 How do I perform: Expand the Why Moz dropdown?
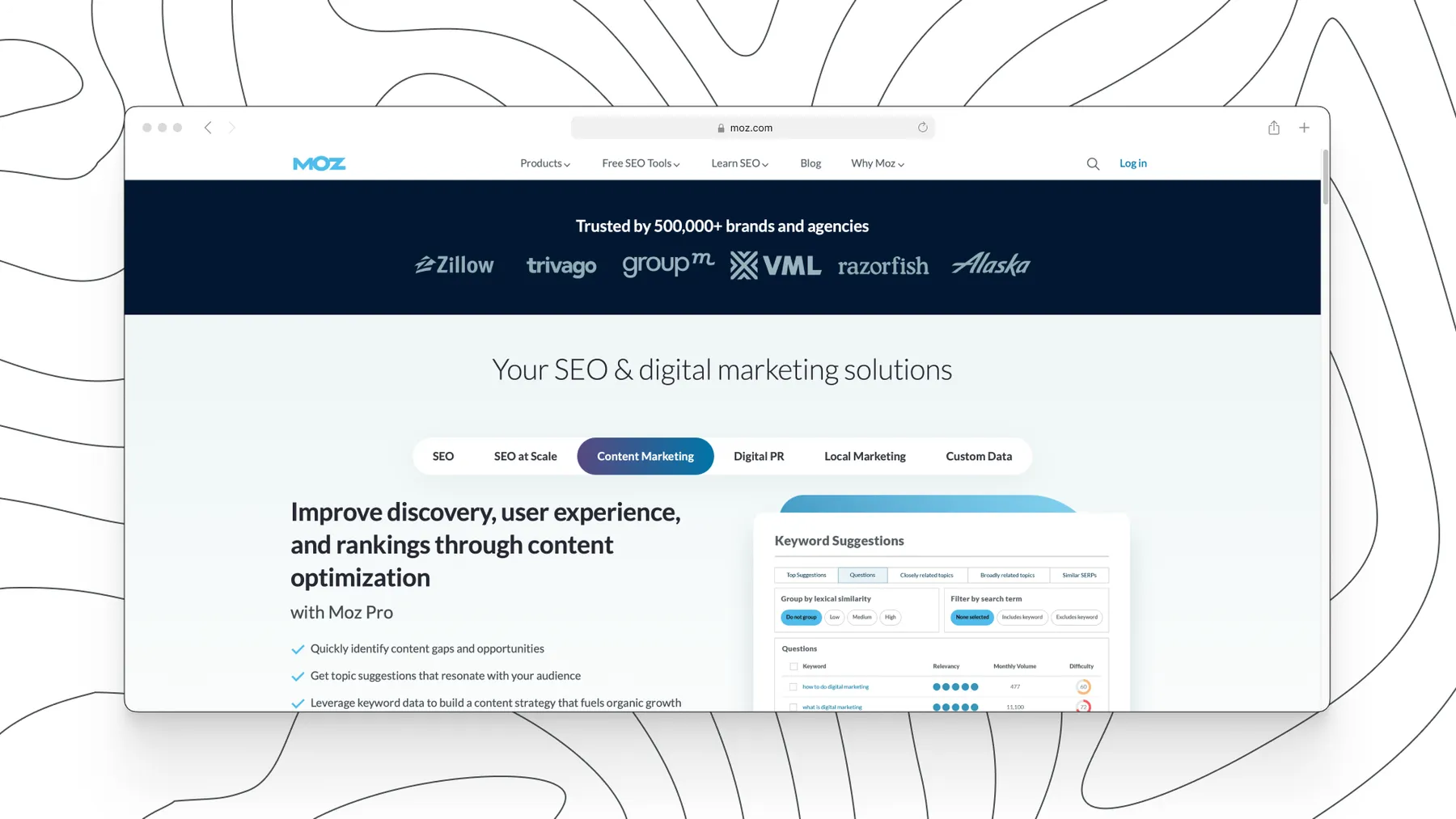coord(878,163)
